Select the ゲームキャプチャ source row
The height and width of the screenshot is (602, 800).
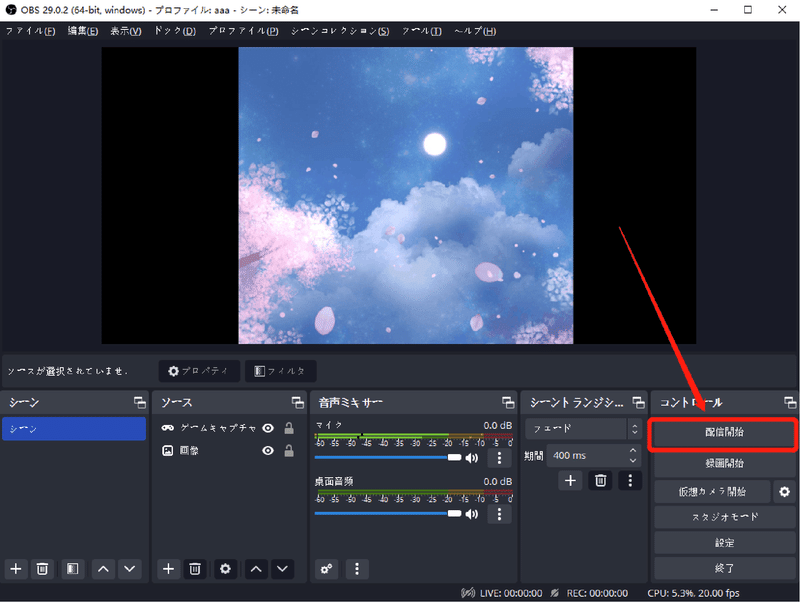[x=229, y=428]
